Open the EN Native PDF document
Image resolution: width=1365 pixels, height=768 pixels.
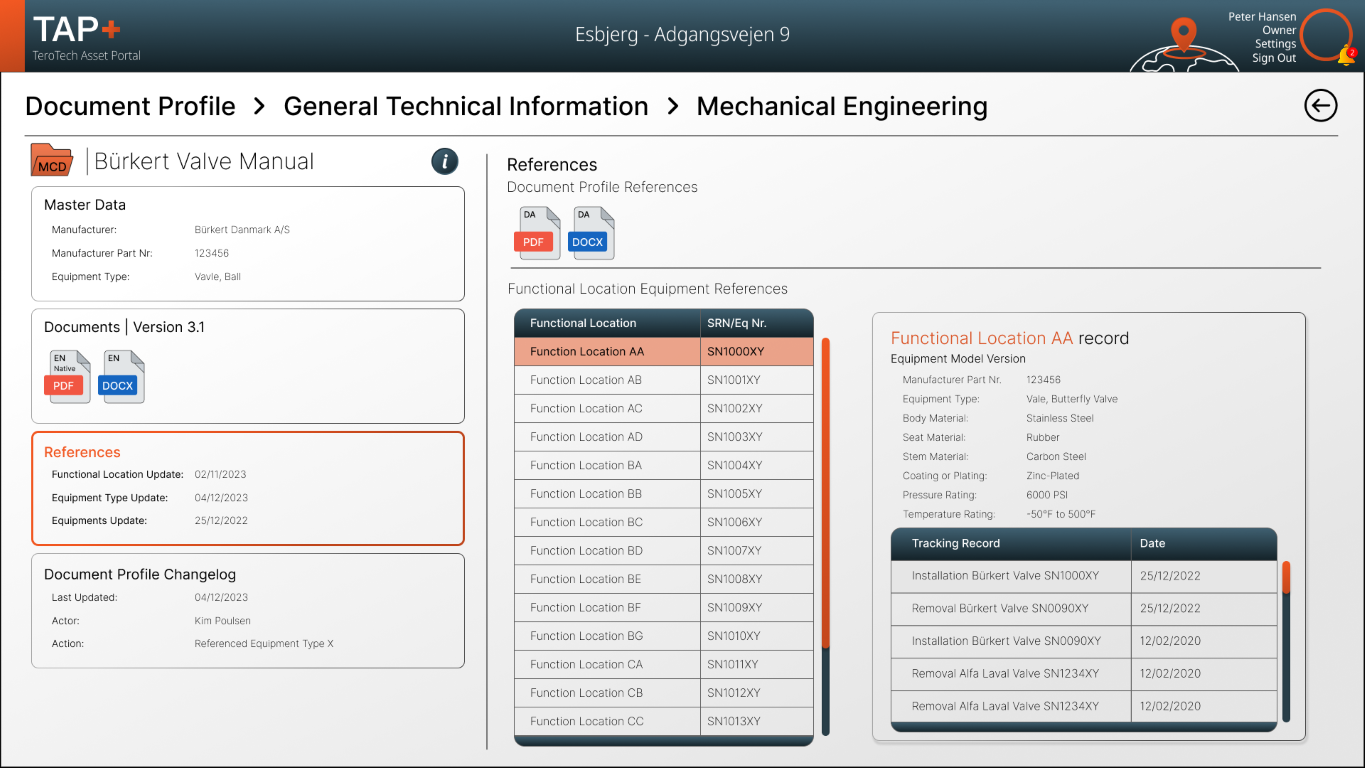(x=69, y=377)
